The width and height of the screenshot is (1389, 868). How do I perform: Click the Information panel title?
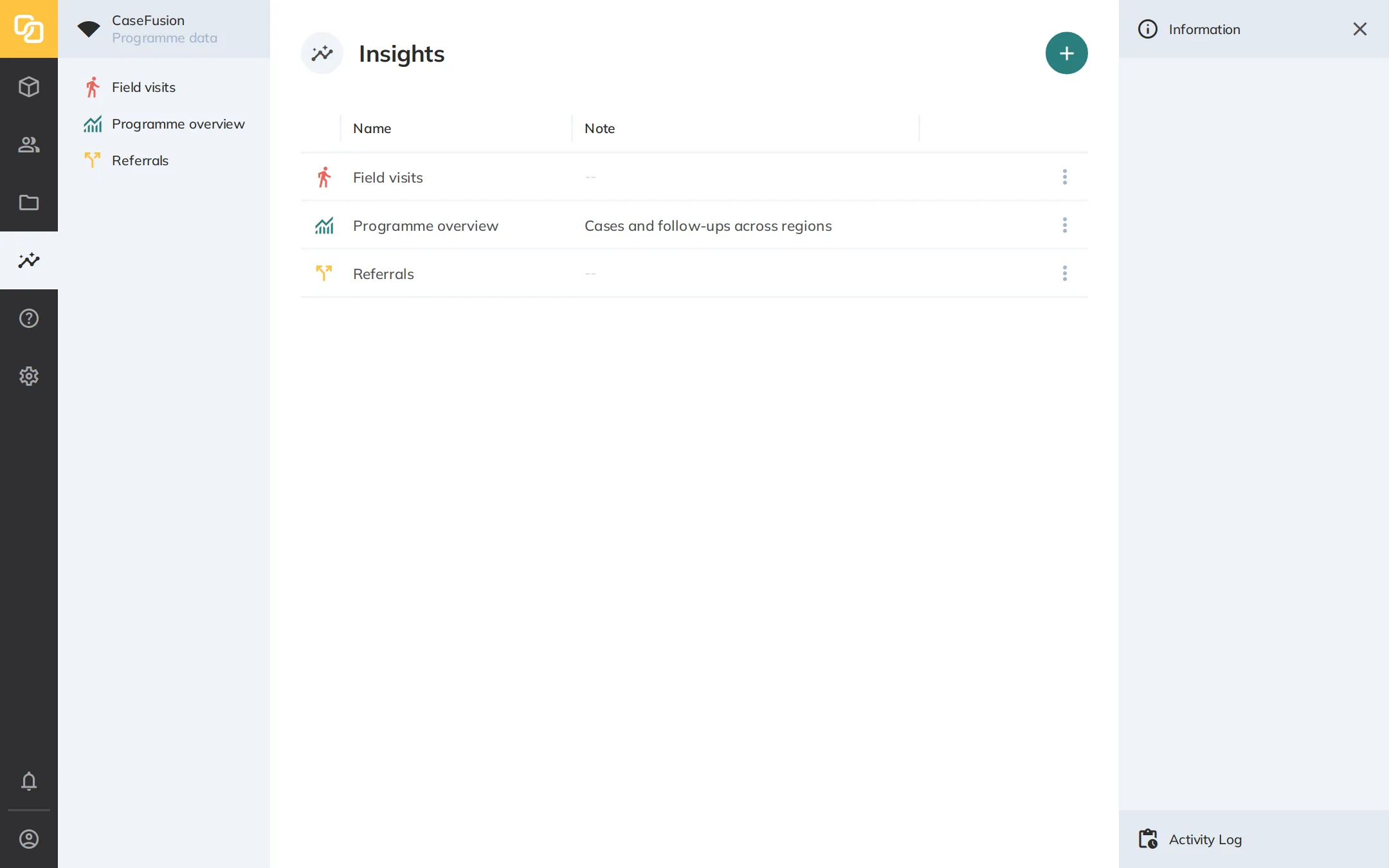[x=1204, y=30]
